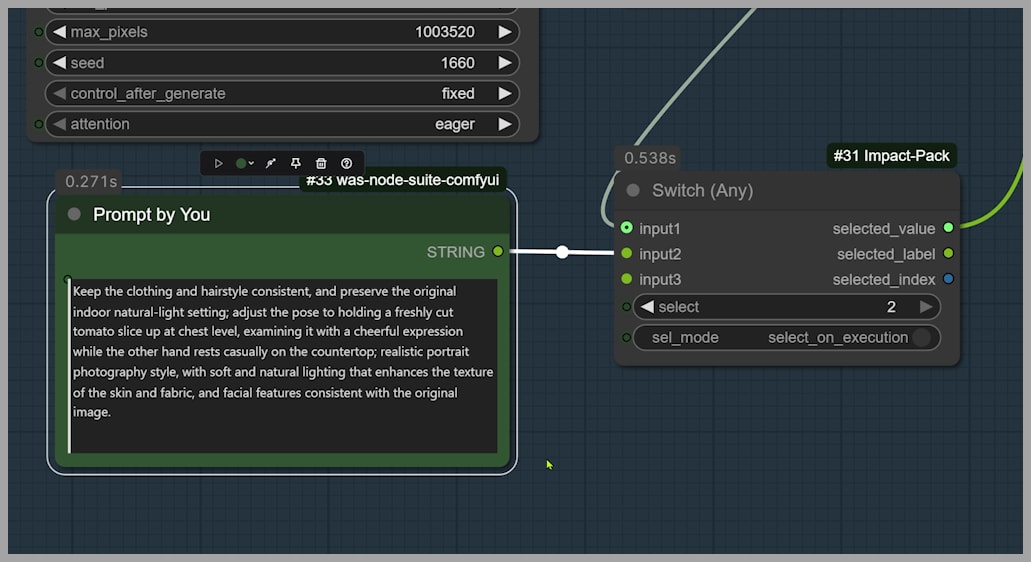
Task: Decrease the select value with left arrow
Action: click(647, 307)
